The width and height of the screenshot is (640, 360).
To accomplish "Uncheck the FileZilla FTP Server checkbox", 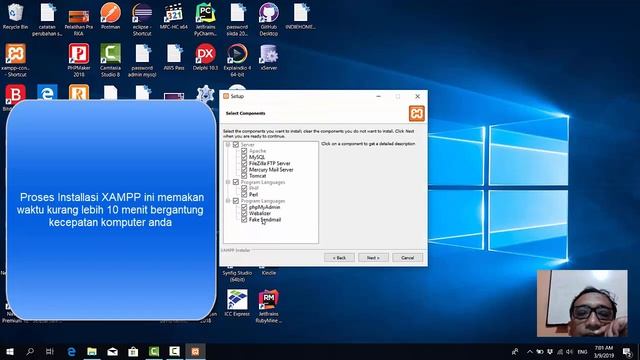I will click(244, 163).
